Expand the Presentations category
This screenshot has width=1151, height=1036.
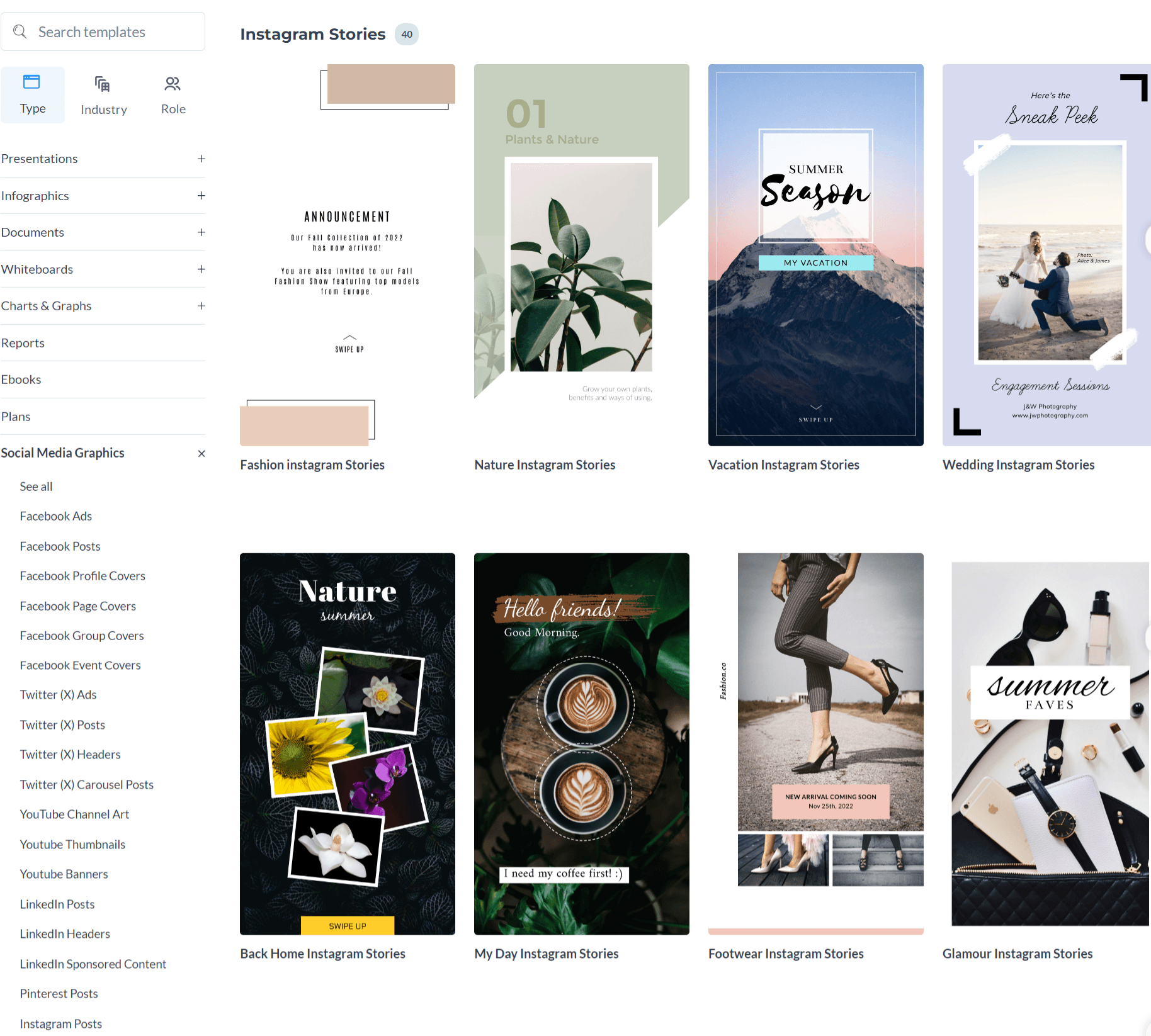tap(201, 159)
